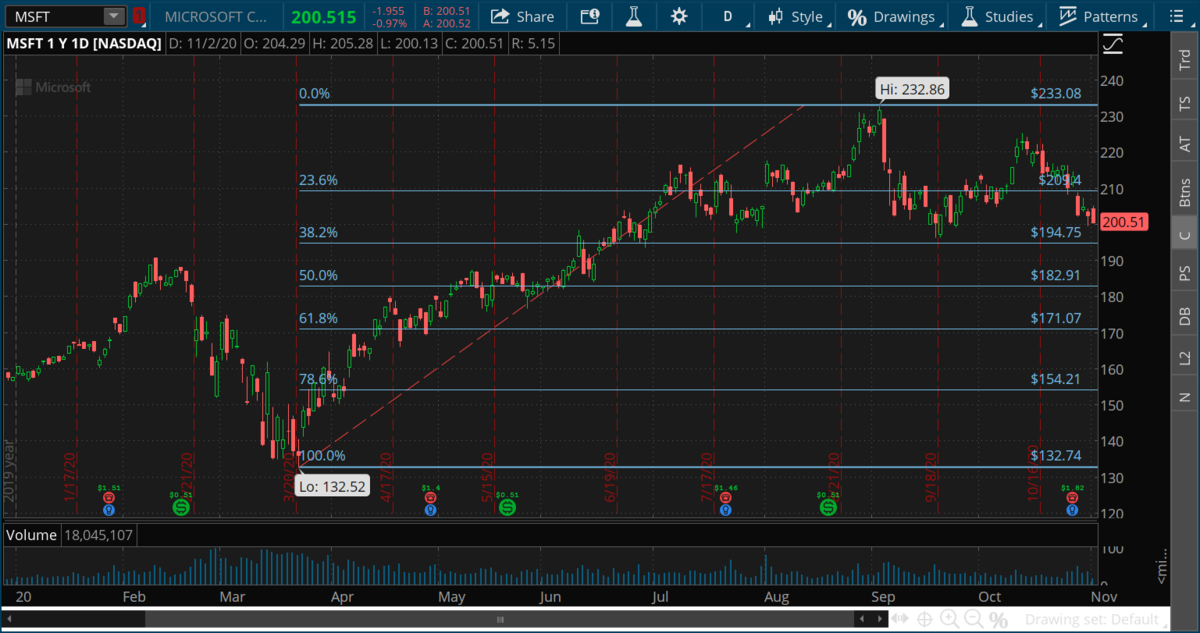The height and width of the screenshot is (633, 1200).
Task: Click the flask icon next to Share
Action: 634,16
